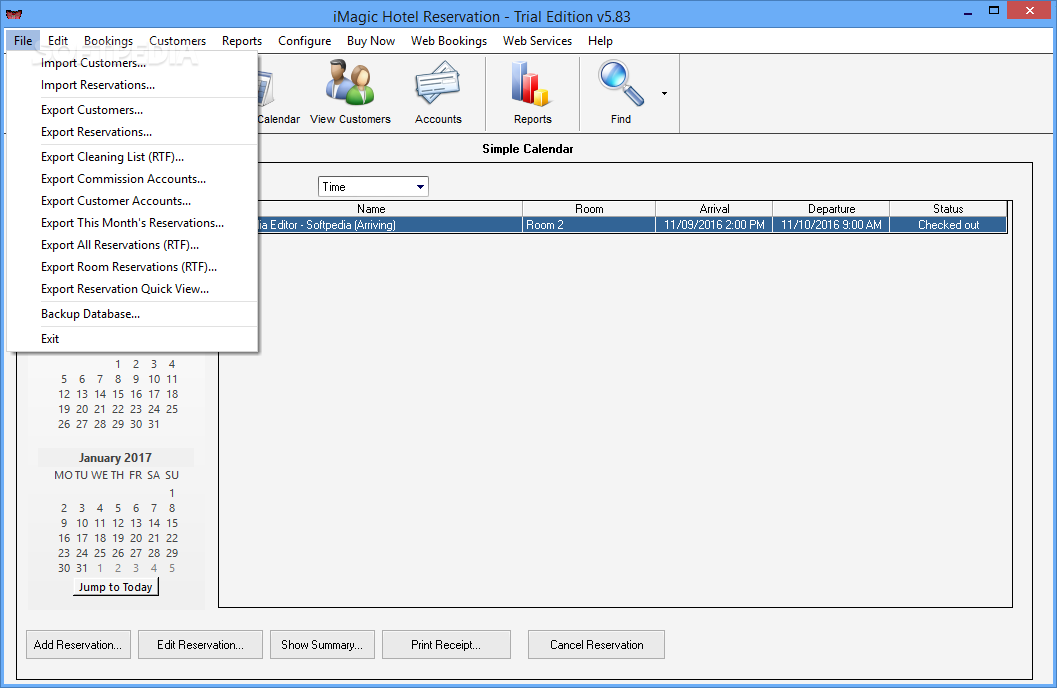This screenshot has width=1057, height=688.
Task: Open the Reports menu in menu bar
Action: (241, 40)
